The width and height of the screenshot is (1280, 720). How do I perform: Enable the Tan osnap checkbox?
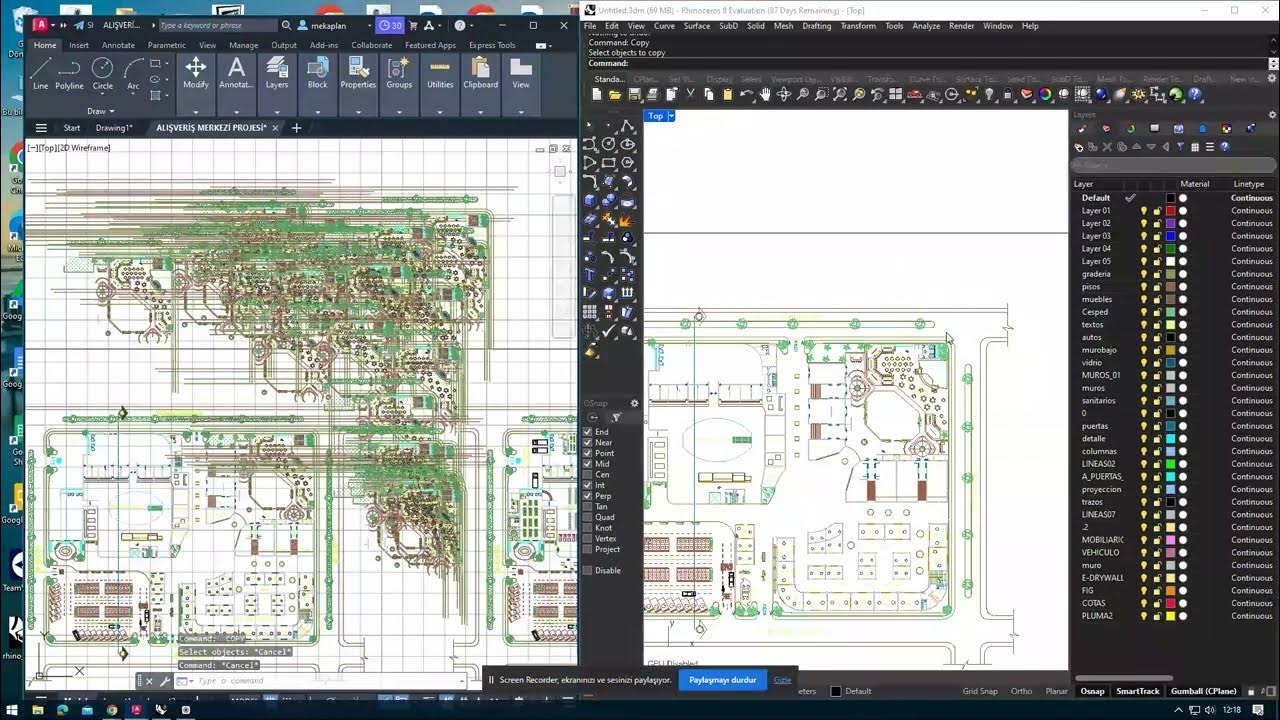(588, 507)
